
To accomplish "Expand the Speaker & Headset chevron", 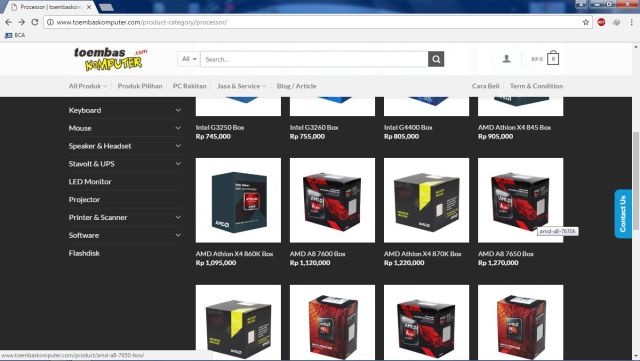I will (178, 146).
